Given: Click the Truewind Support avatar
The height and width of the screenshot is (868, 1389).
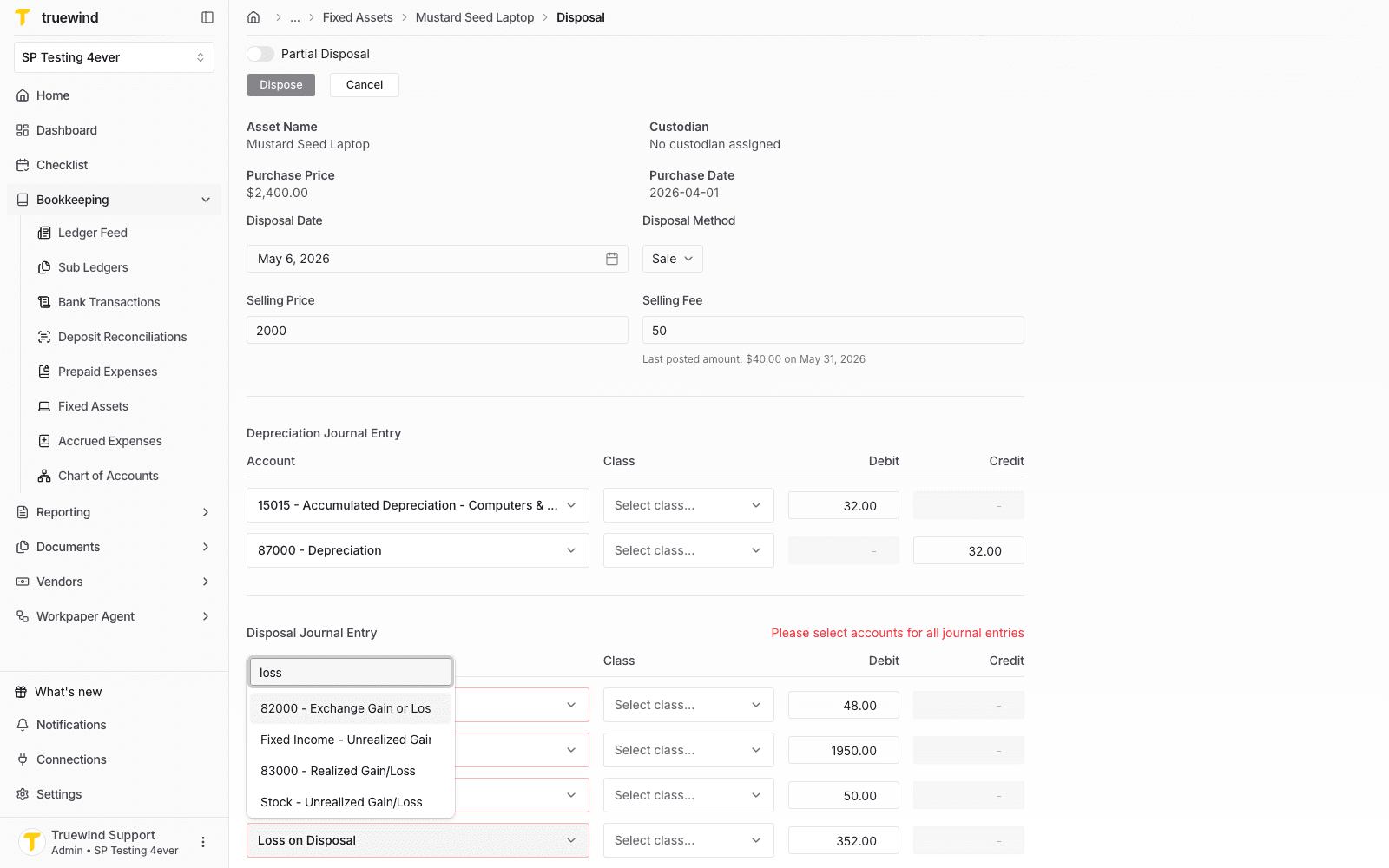Looking at the screenshot, I should click(32, 842).
